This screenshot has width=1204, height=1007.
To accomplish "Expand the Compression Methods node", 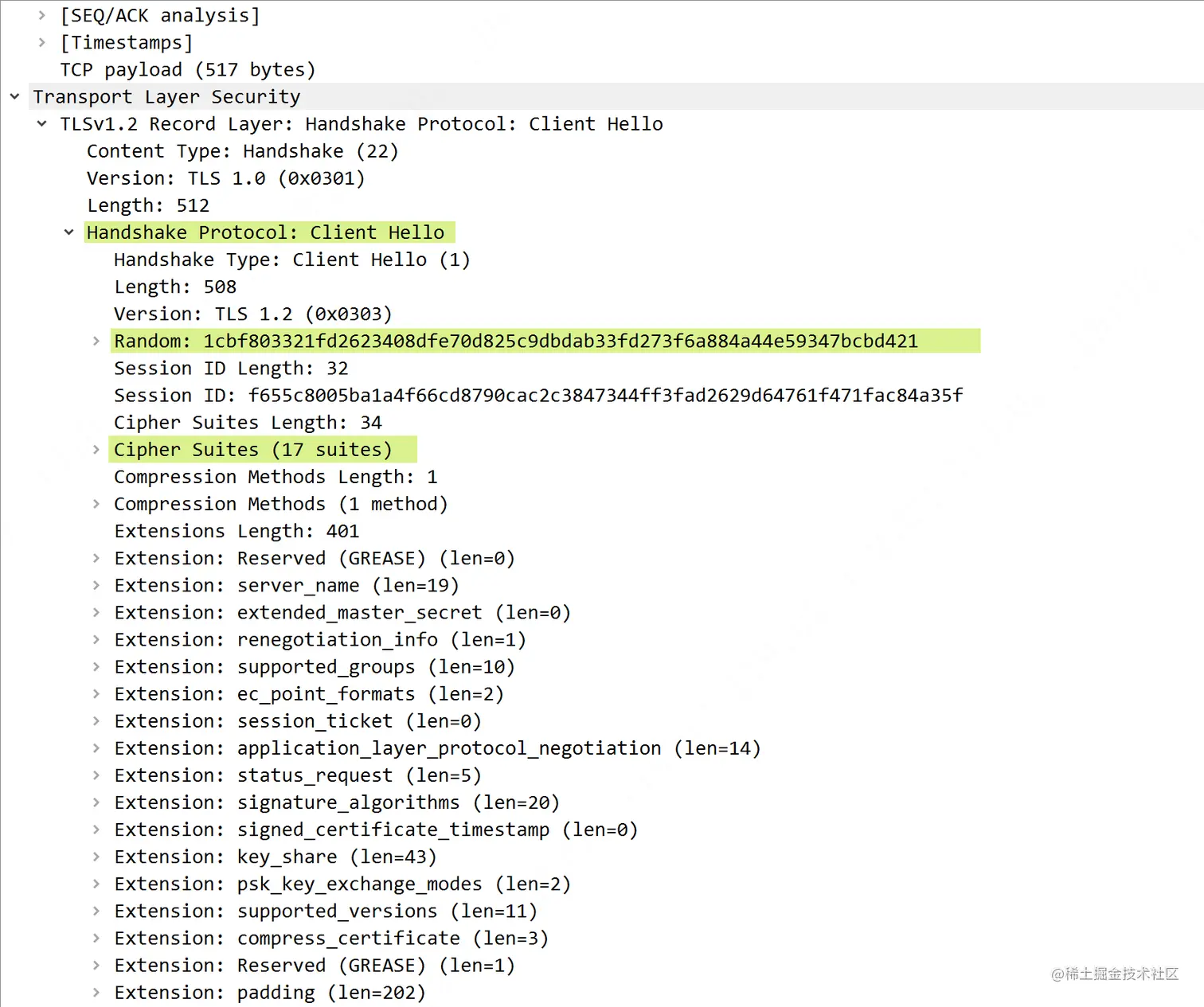I will click(96, 503).
